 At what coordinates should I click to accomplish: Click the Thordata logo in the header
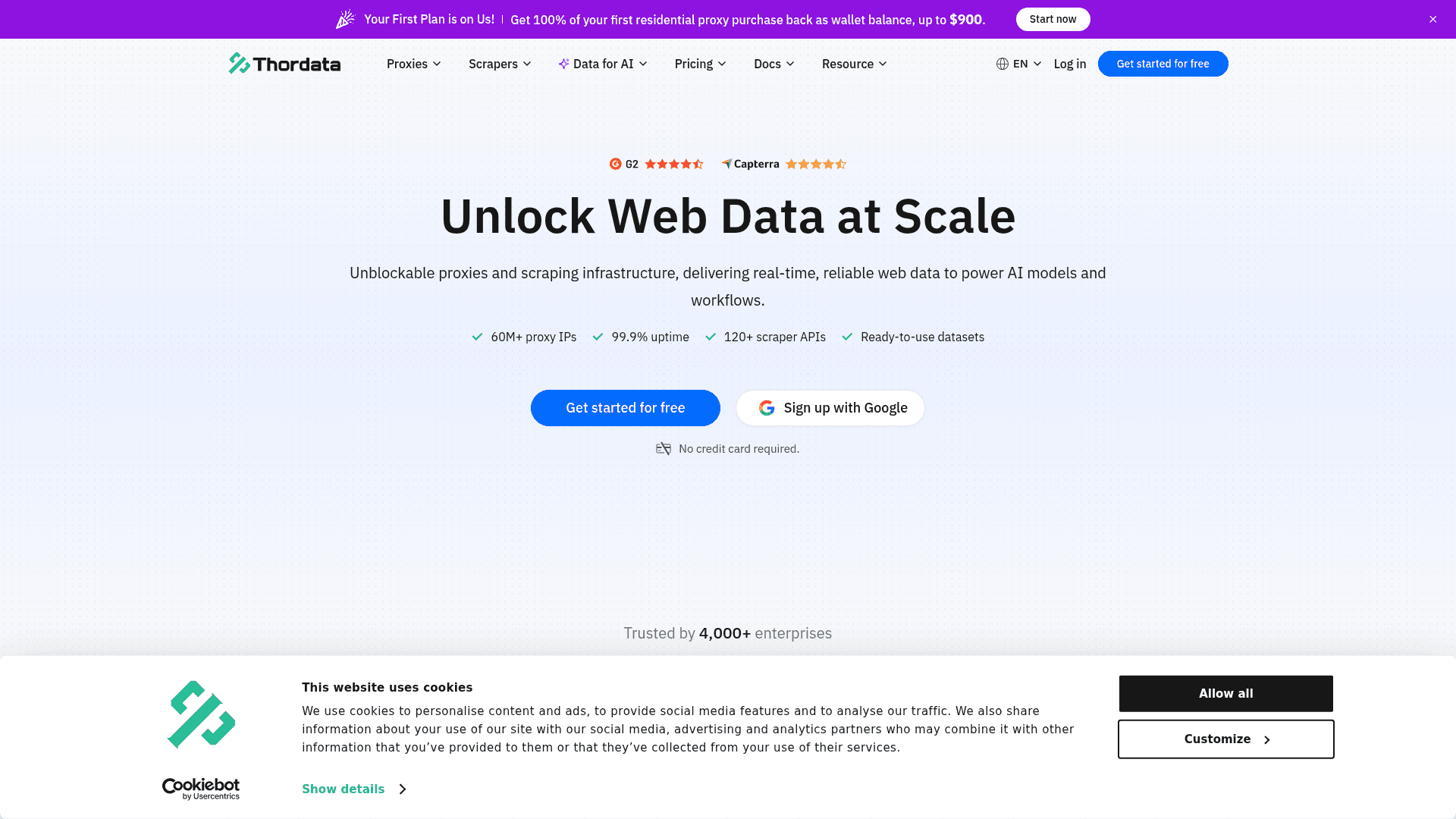284,64
